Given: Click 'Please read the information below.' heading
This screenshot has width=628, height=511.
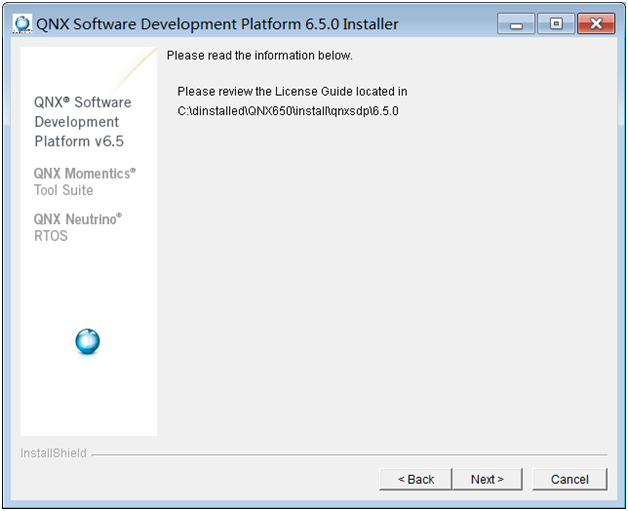Looking at the screenshot, I should click(260, 55).
